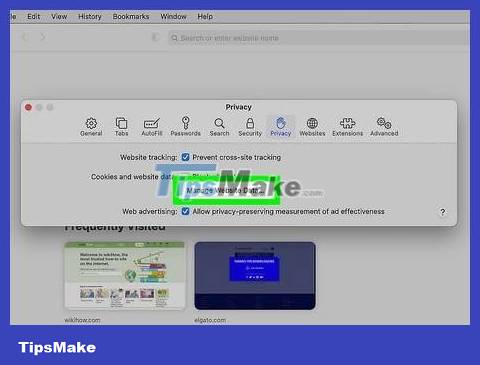Screen dimensions: 480x365
Task: Toggle Prevent cross-site tracking checkbox
Action: 185,157
